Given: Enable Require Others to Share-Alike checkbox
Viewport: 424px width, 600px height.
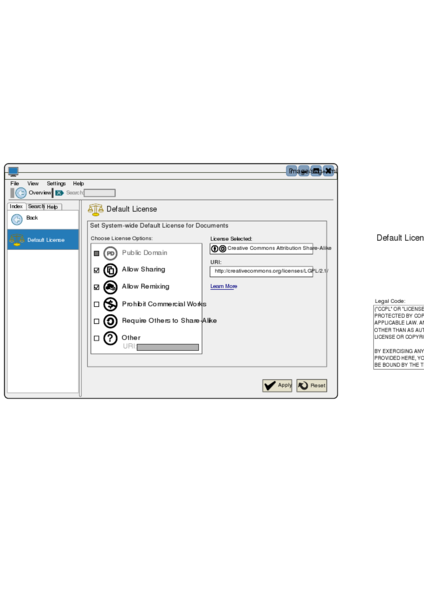Looking at the screenshot, I should [x=96, y=321].
